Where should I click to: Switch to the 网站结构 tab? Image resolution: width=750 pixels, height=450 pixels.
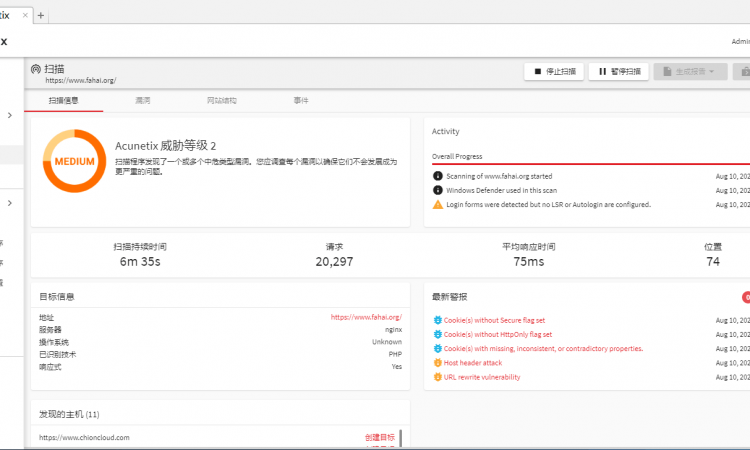(x=221, y=101)
